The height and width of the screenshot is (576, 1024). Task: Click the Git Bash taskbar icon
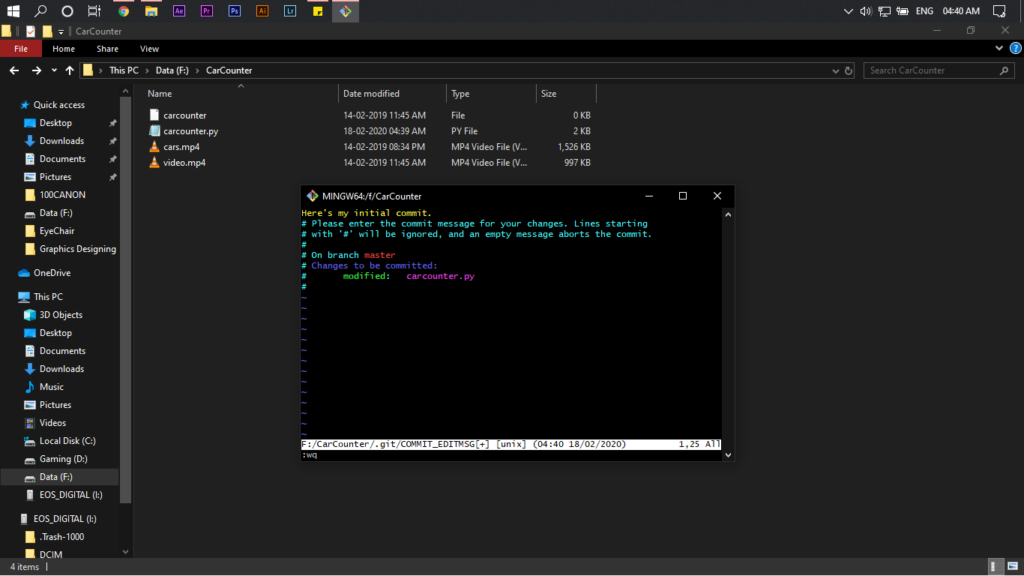pos(345,12)
